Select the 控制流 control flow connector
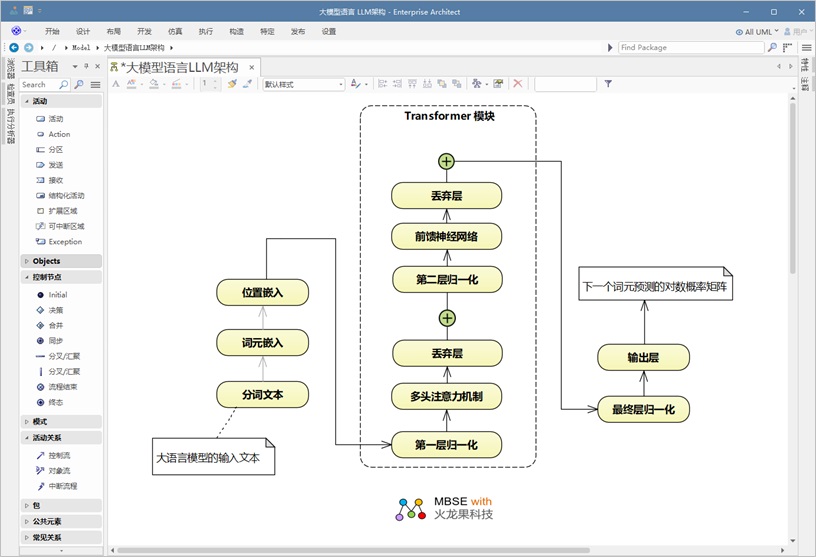The width and height of the screenshot is (816, 557). (x=59, y=455)
